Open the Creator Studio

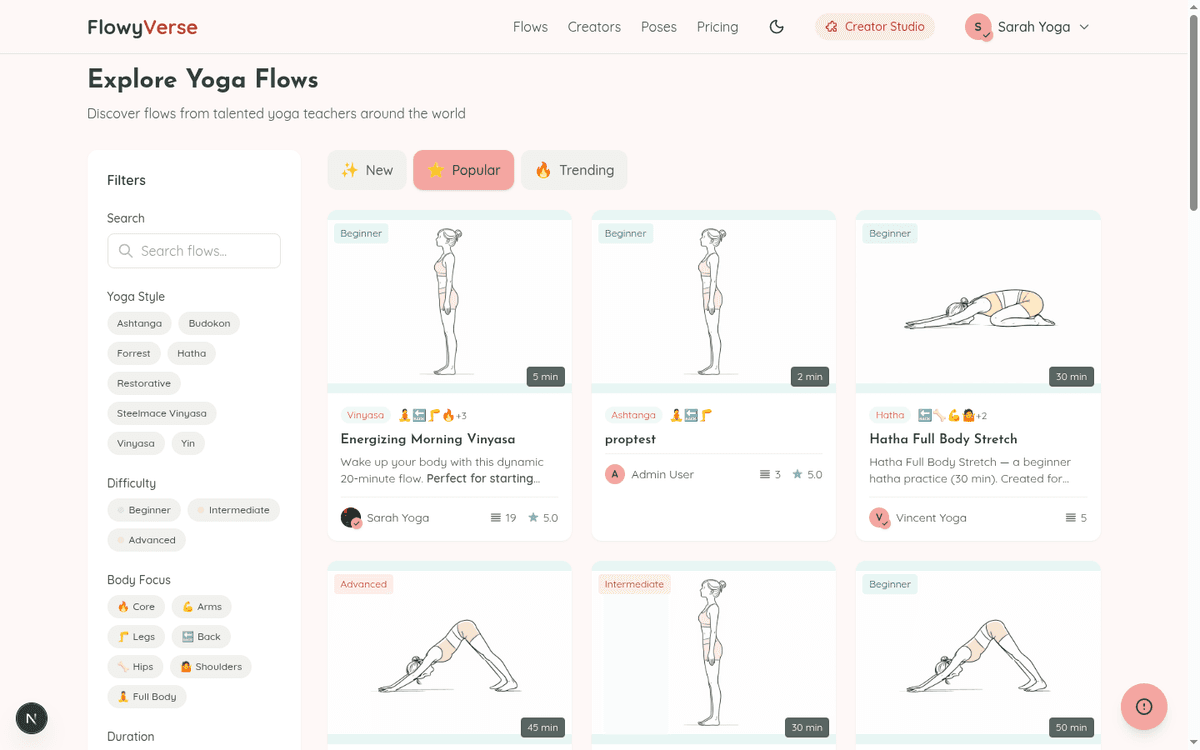[875, 27]
